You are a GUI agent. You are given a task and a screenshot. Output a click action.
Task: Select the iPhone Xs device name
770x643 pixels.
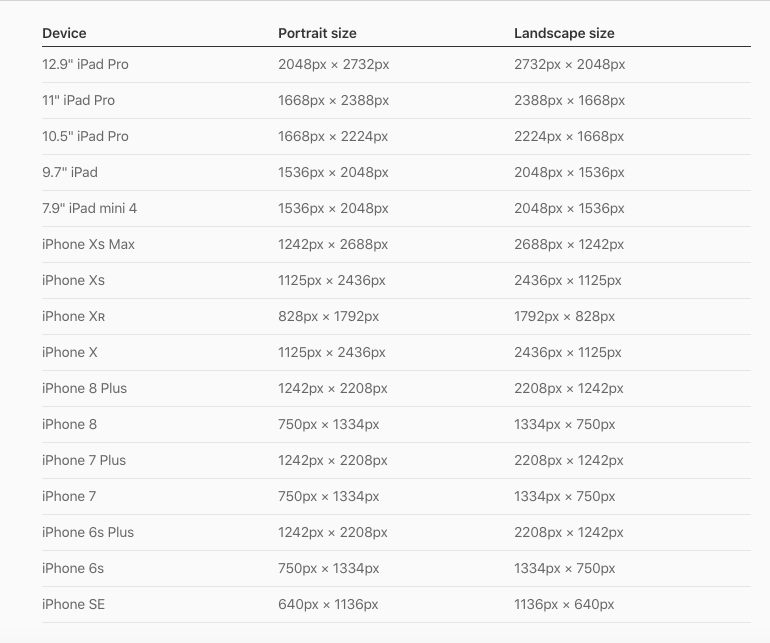coord(73,280)
